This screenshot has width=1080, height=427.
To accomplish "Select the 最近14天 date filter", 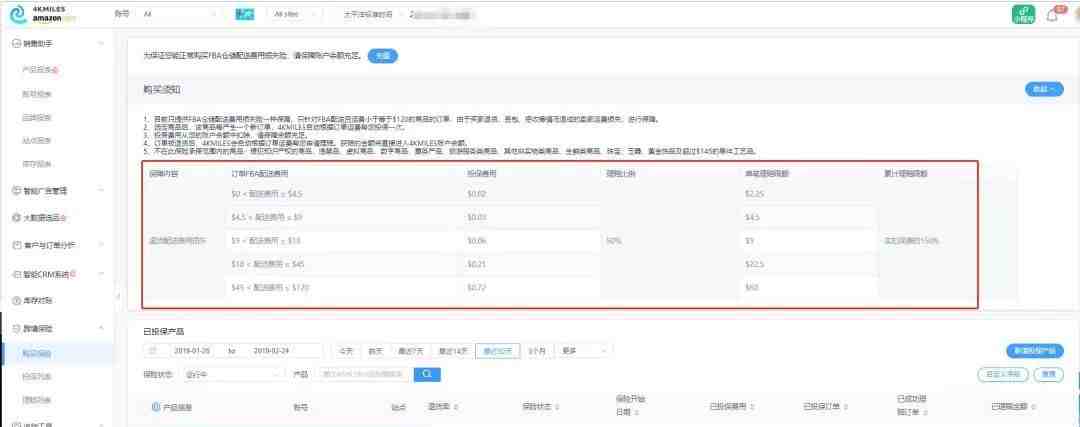I will (x=455, y=351).
